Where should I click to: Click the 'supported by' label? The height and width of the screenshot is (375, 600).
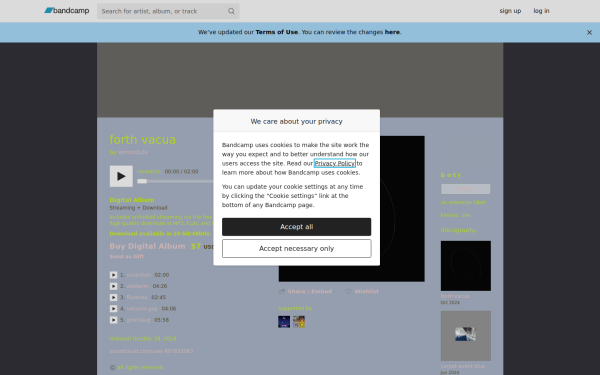295,308
